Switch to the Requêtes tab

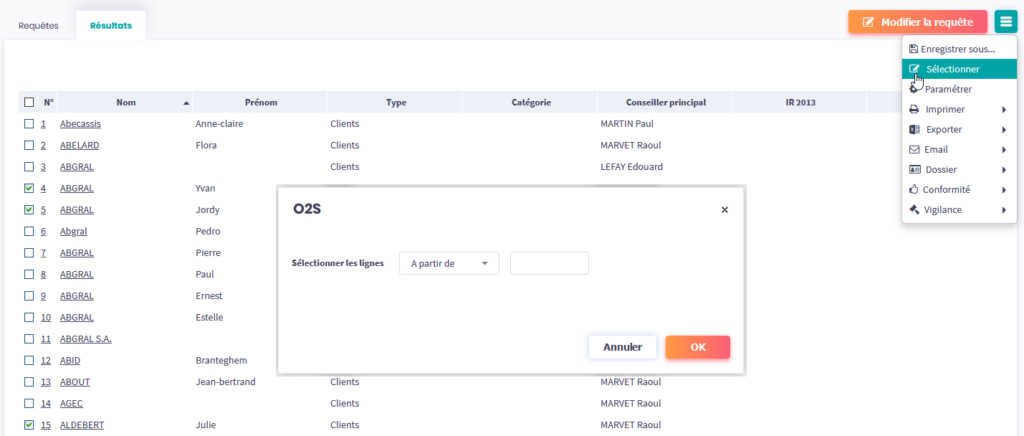tap(39, 25)
